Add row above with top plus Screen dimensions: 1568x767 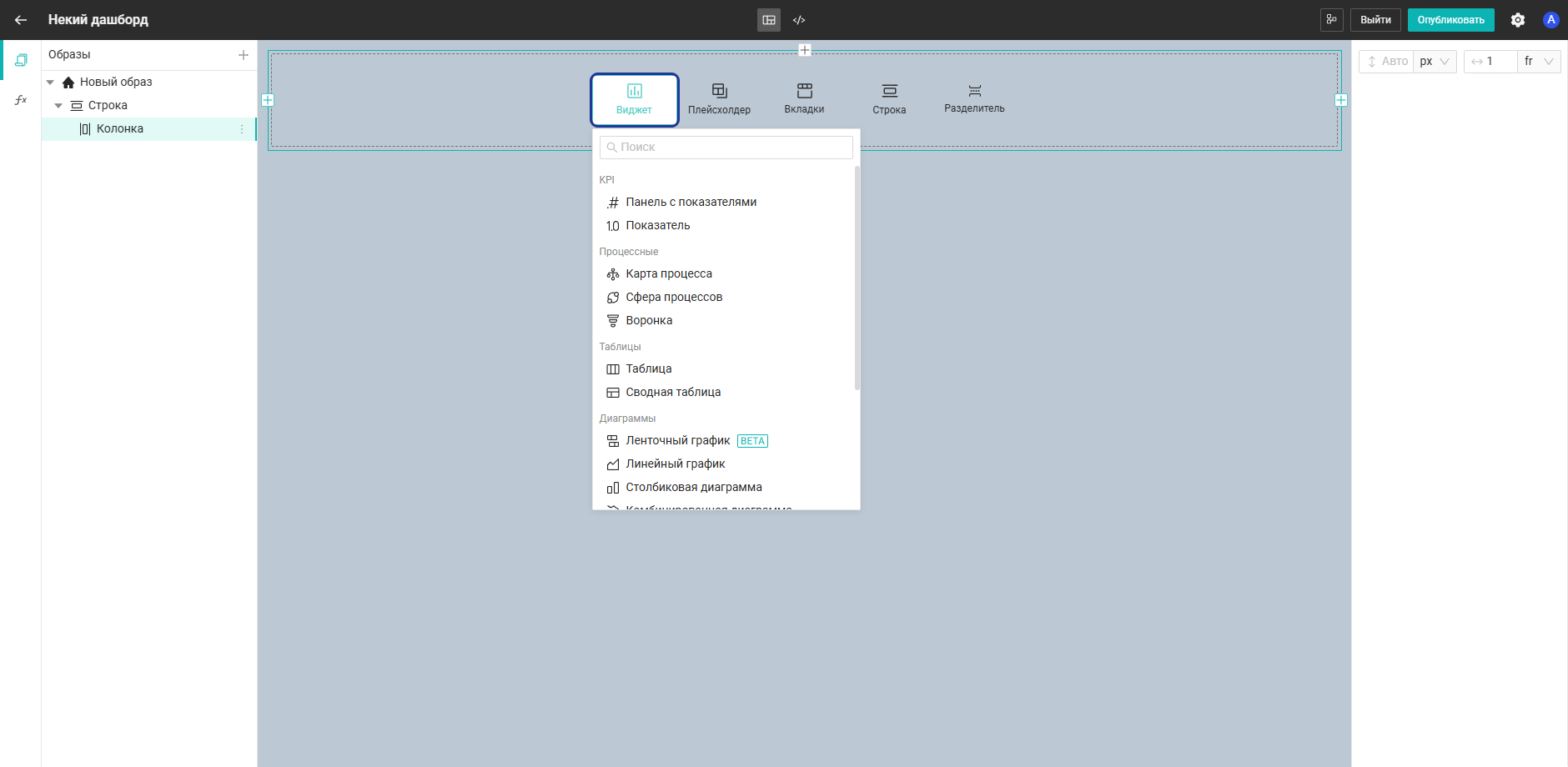[x=805, y=50]
